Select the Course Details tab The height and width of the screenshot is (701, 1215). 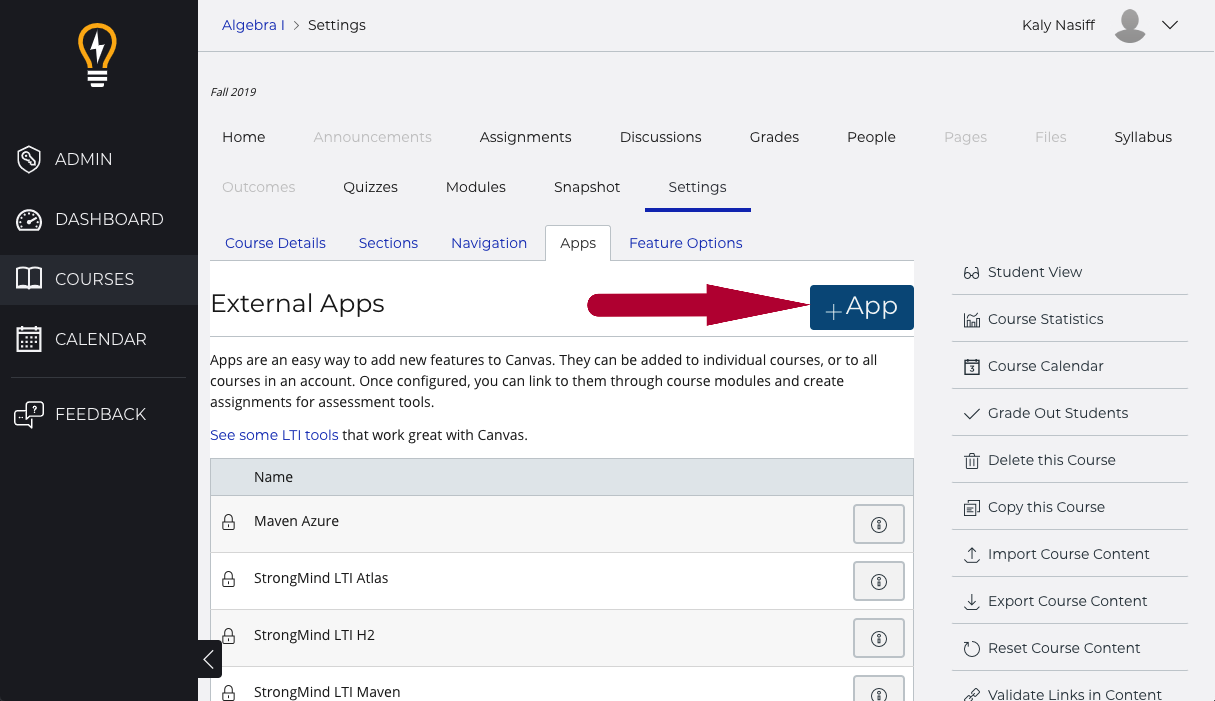(275, 243)
